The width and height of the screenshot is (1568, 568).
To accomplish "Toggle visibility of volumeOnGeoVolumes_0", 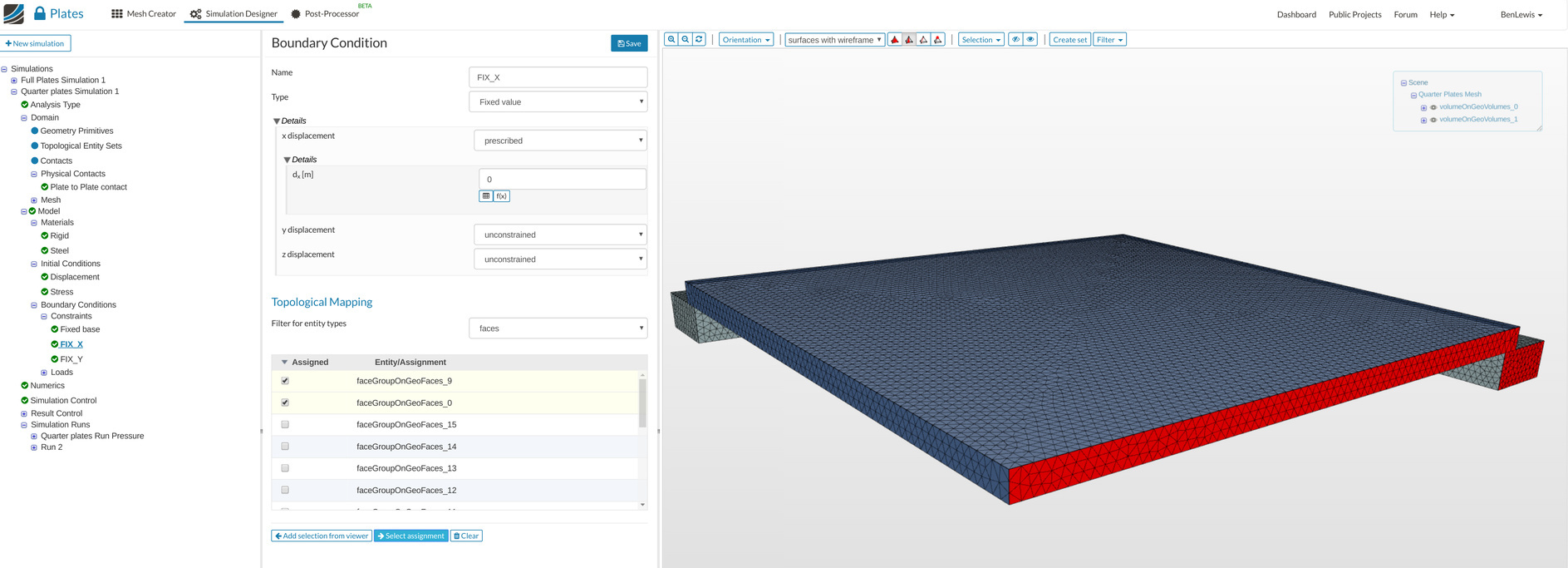I will (x=1433, y=107).
